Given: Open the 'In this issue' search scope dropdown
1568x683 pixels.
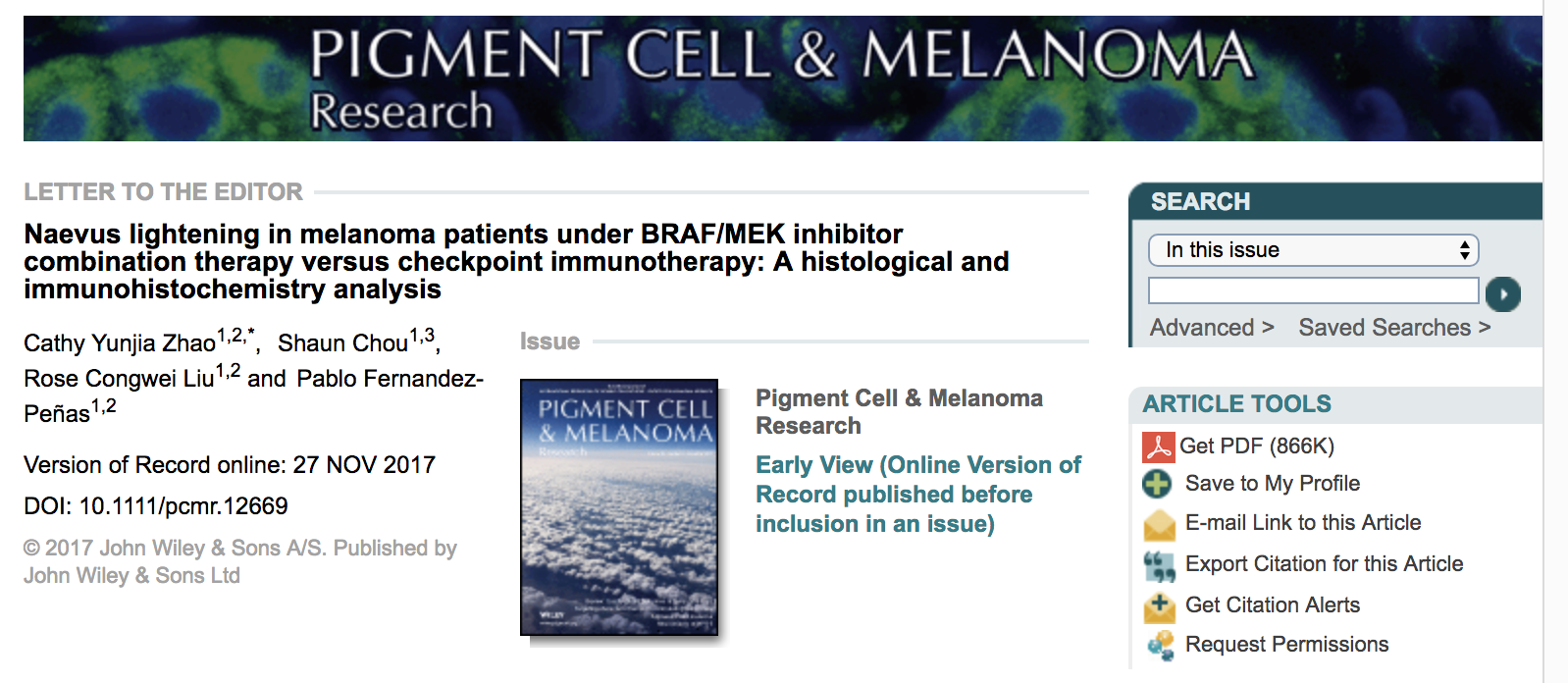Looking at the screenshot, I should pos(1313,250).
